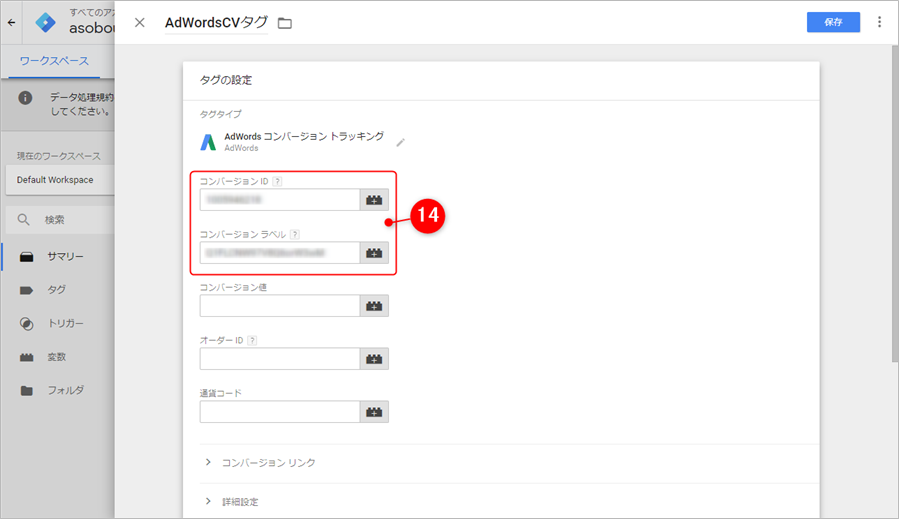Click the タグの設定 section heading
Viewport: 899px width, 519px height.
[225, 80]
